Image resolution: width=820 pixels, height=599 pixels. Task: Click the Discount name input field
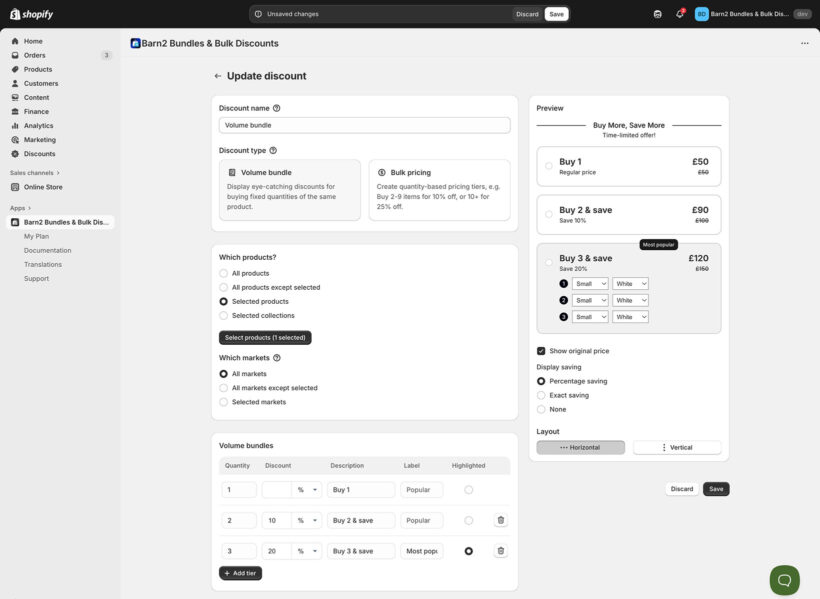click(x=364, y=123)
